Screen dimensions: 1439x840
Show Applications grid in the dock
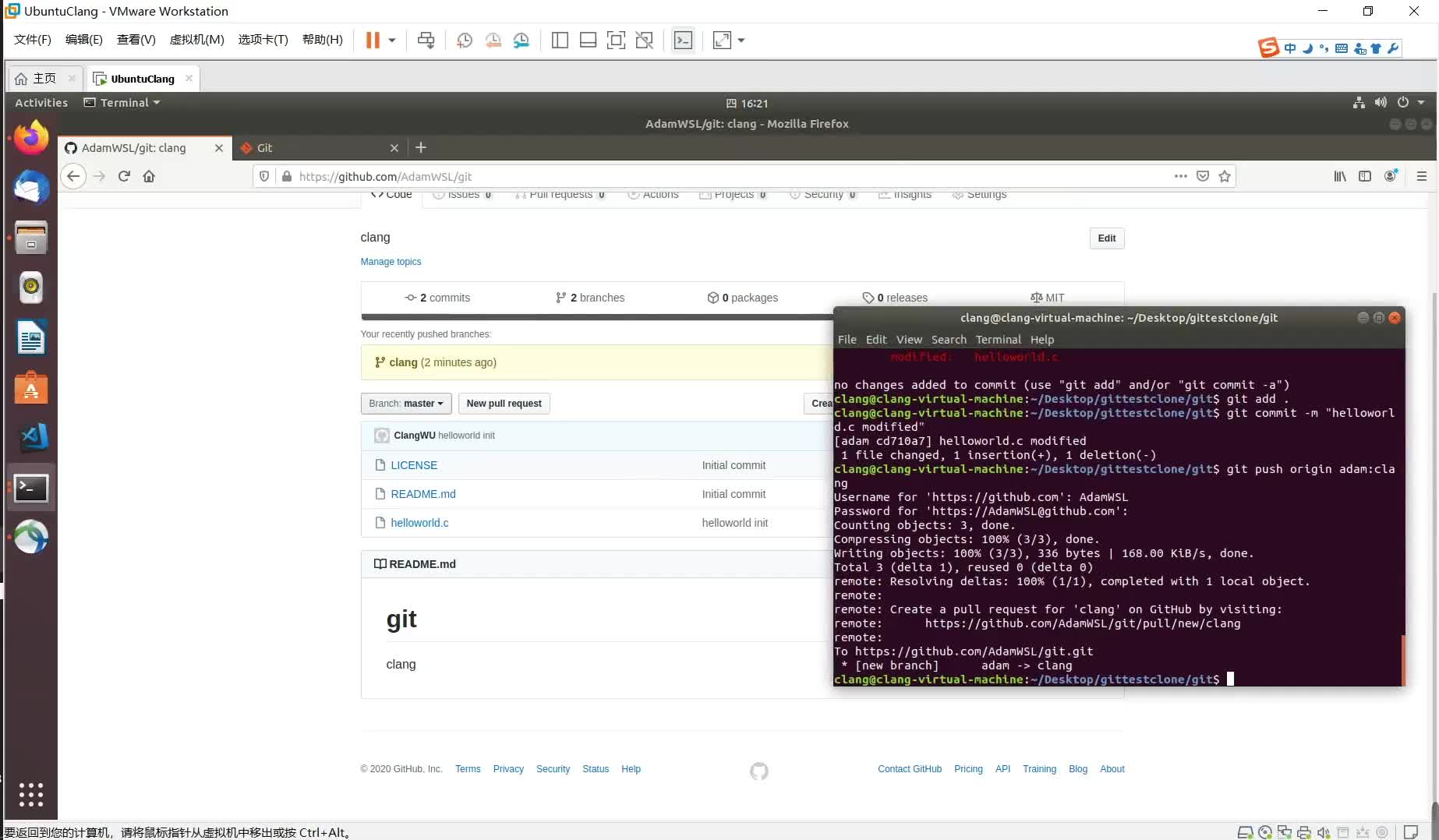point(31,794)
